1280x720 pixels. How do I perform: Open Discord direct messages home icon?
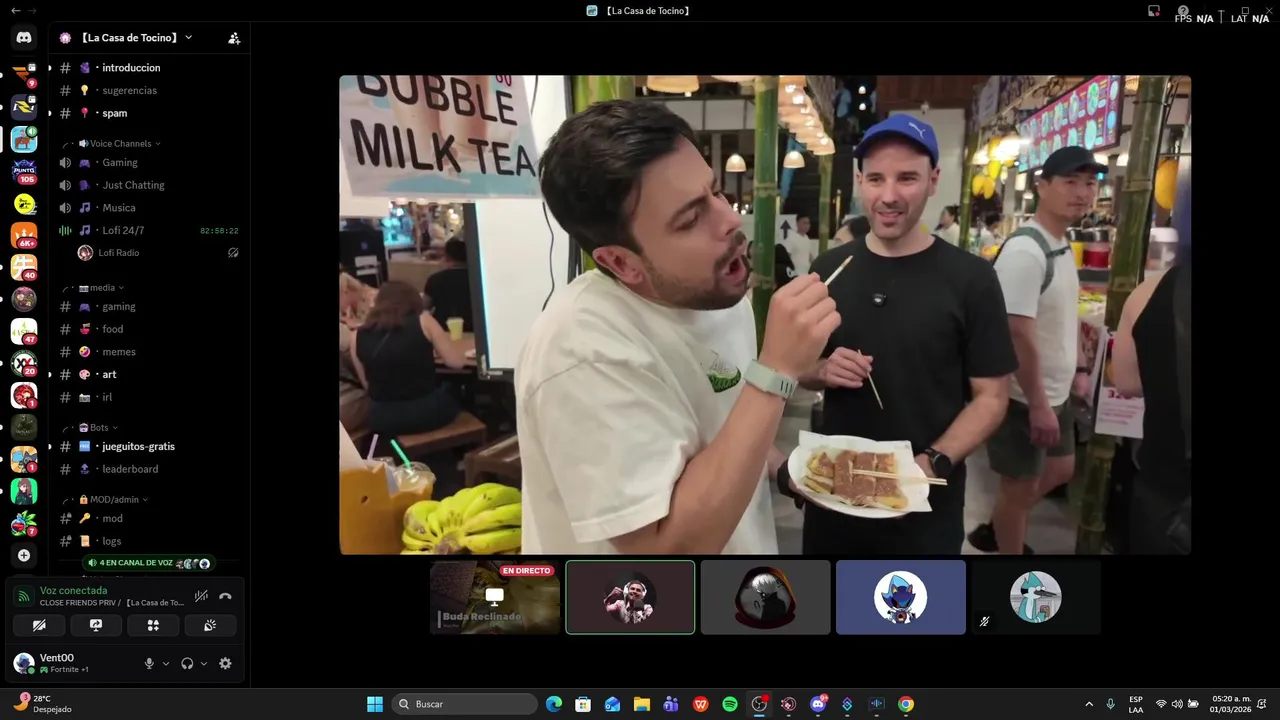24,38
